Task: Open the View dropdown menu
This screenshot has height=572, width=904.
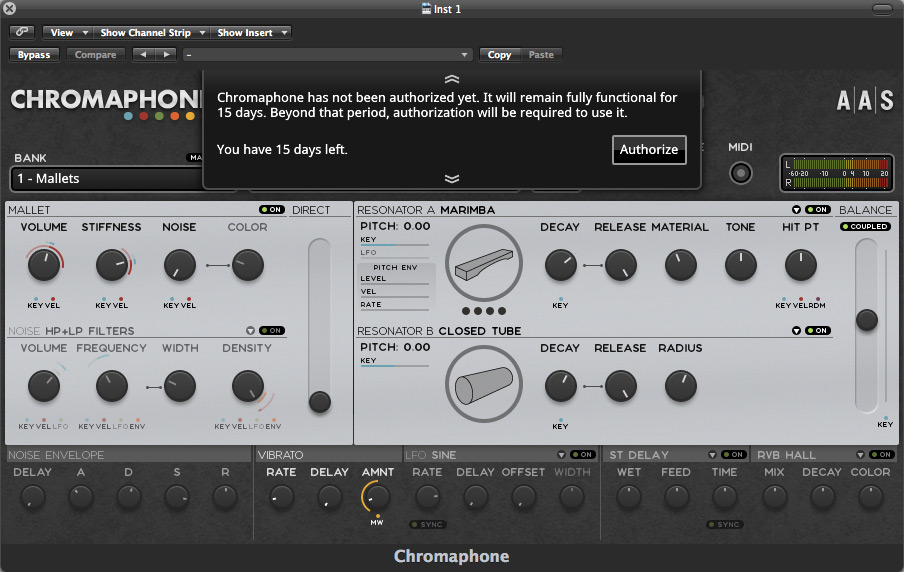Action: [x=68, y=32]
